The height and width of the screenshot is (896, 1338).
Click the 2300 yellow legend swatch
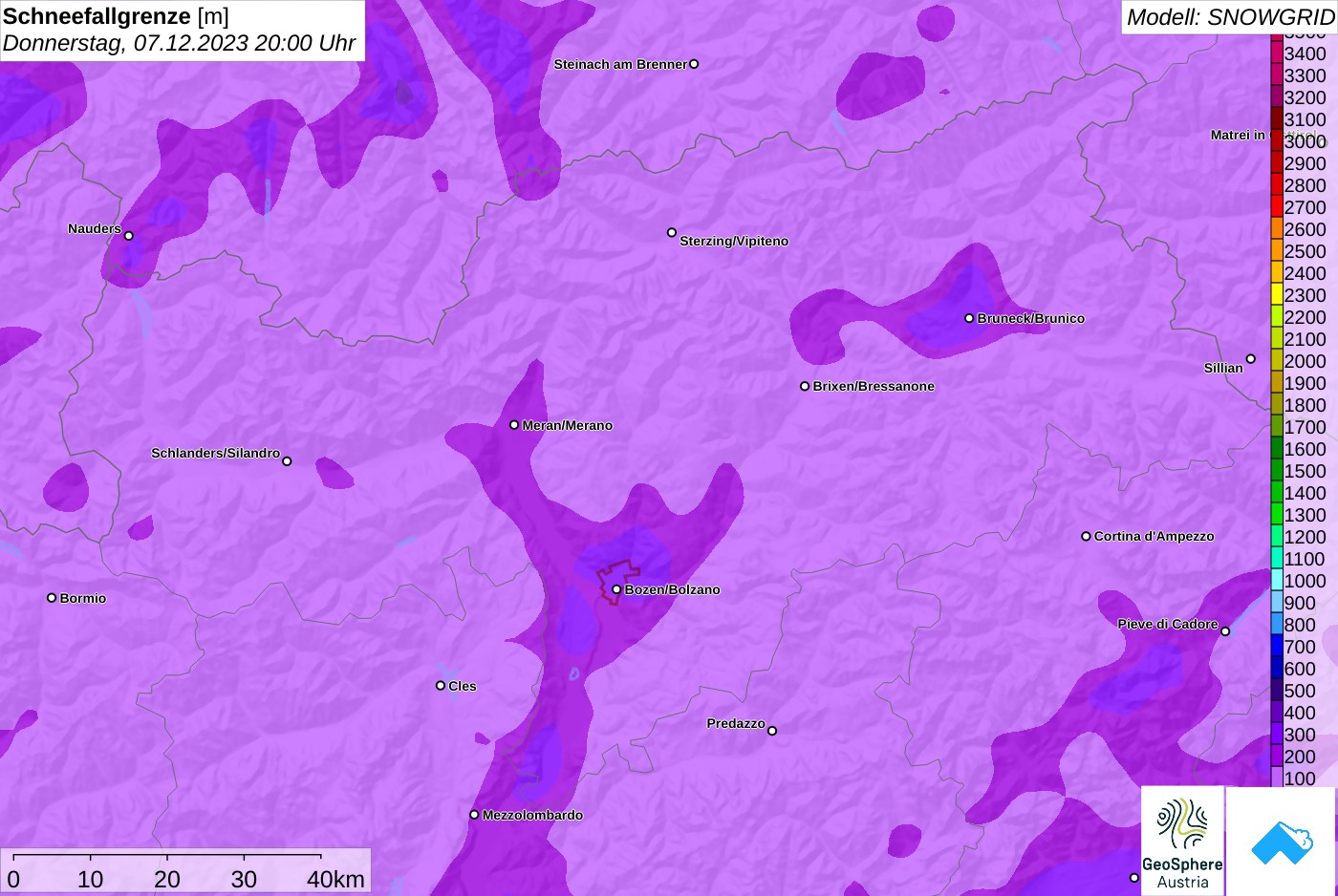point(1277,294)
